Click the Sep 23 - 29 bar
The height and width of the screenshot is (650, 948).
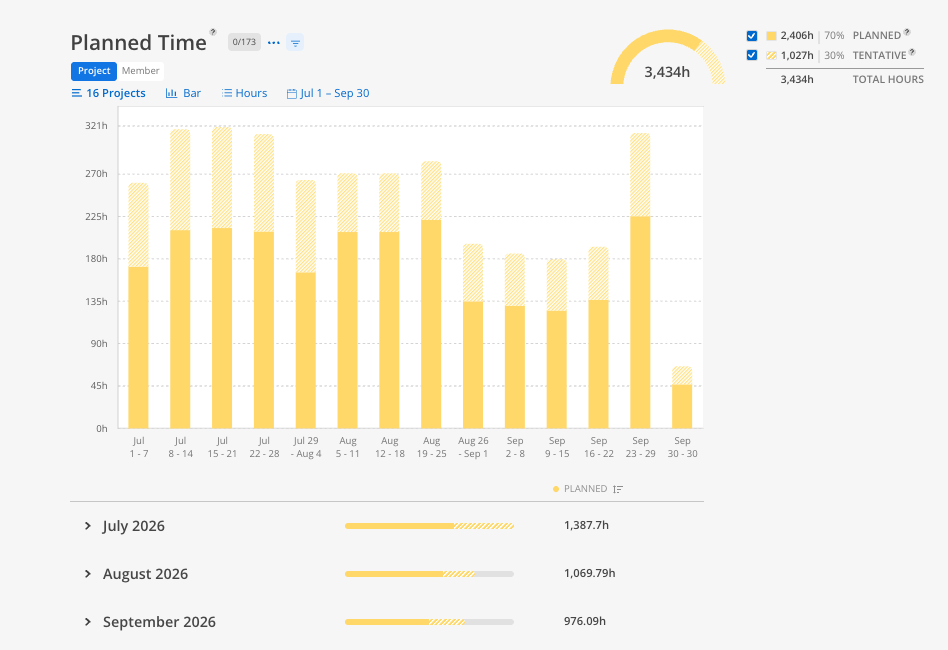coord(640,281)
